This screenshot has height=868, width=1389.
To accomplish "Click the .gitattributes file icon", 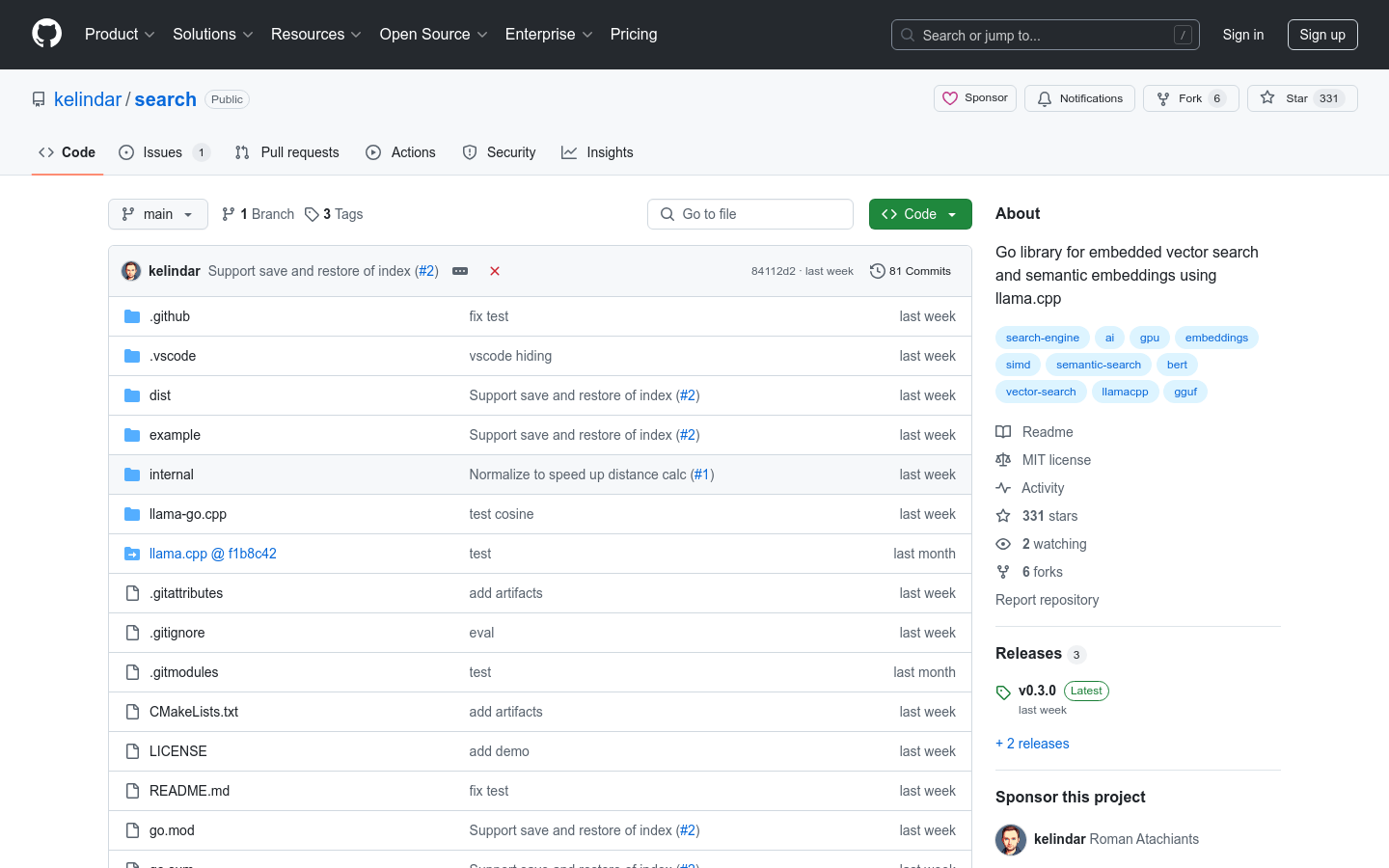I will [x=132, y=593].
